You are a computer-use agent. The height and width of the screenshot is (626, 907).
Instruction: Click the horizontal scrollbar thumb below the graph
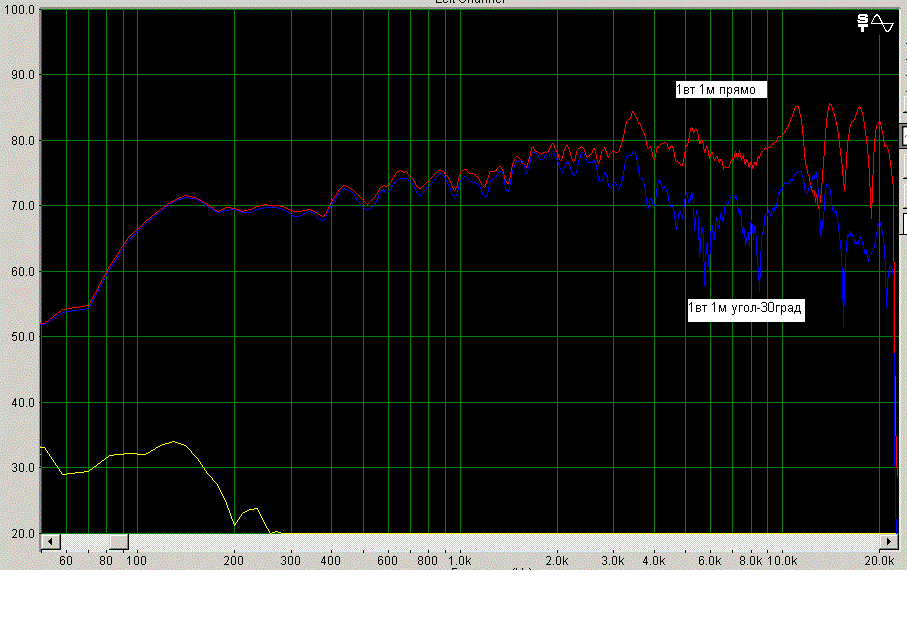click(x=119, y=542)
